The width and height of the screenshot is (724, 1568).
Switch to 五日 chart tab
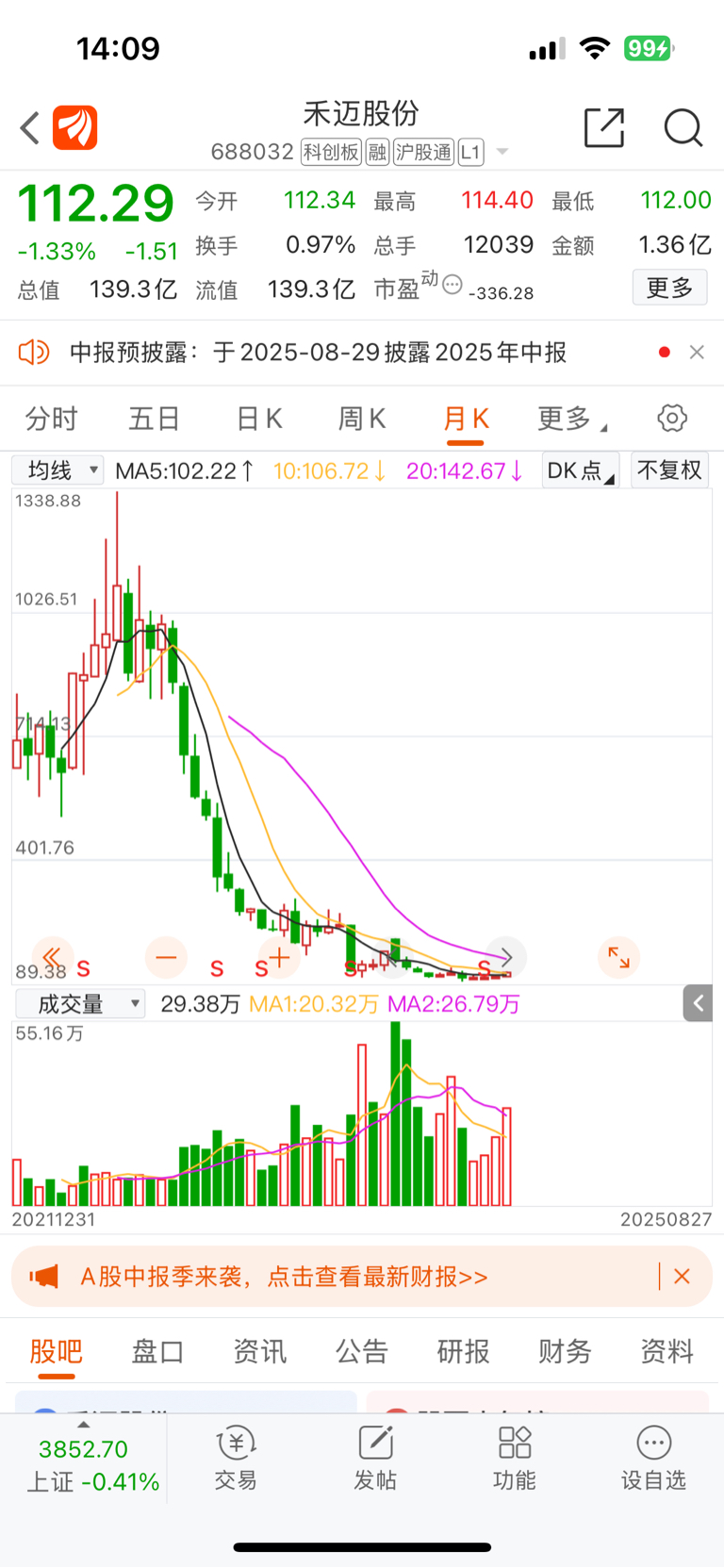155,419
